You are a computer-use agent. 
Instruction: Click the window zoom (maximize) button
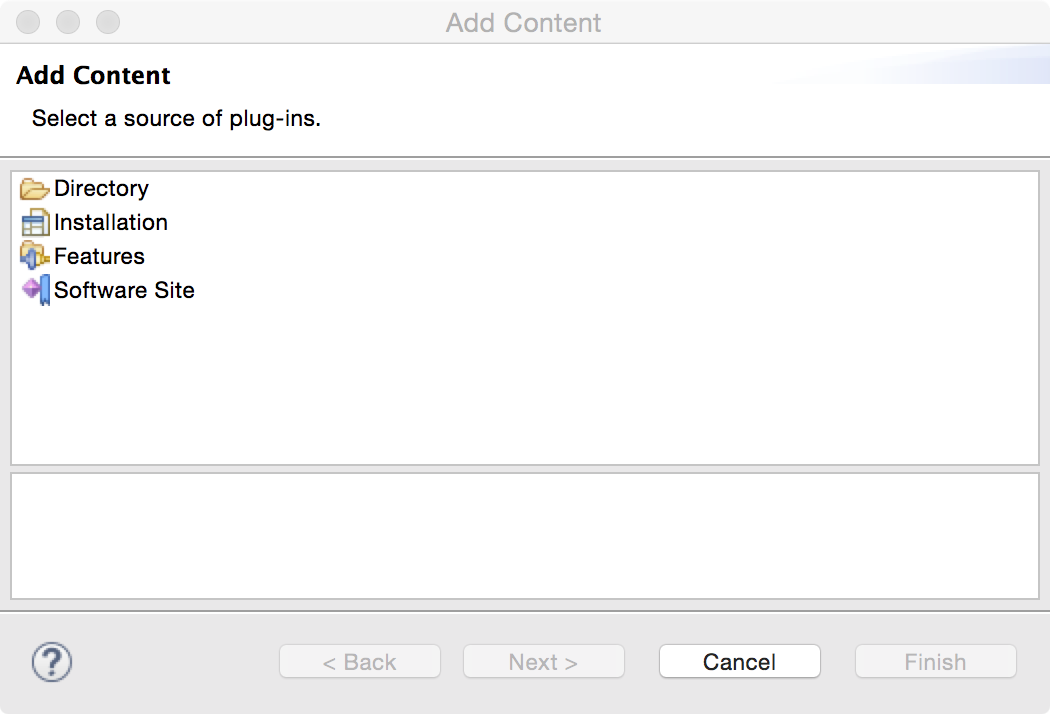point(107,22)
